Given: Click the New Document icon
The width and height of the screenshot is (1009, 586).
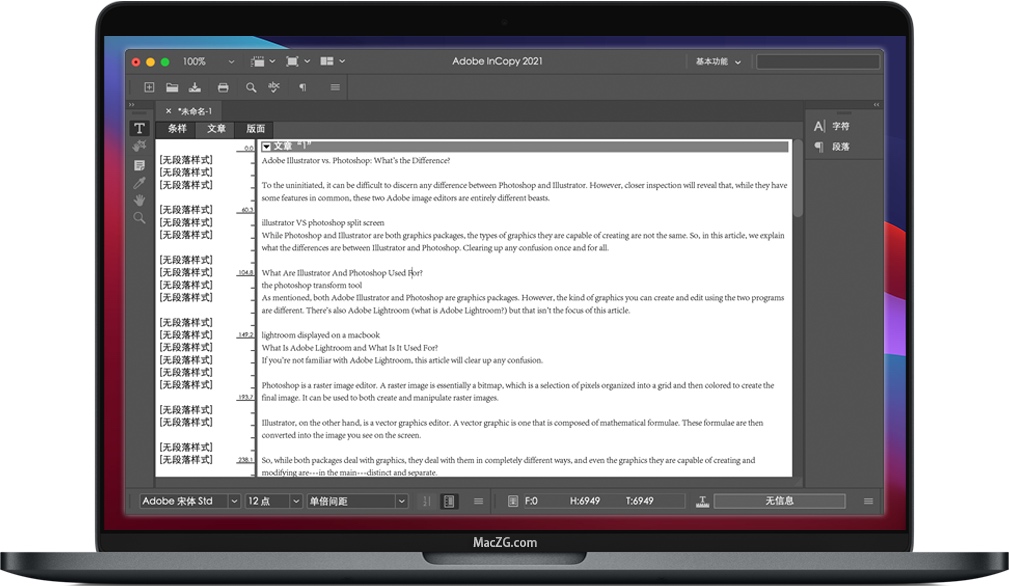Looking at the screenshot, I should [x=149, y=87].
